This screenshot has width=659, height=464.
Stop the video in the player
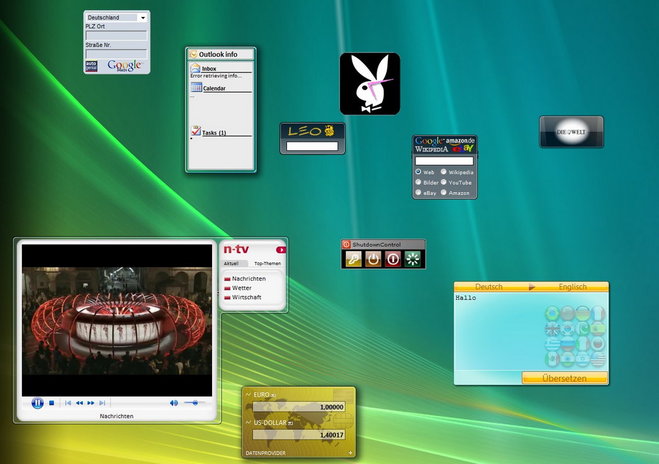[x=51, y=403]
